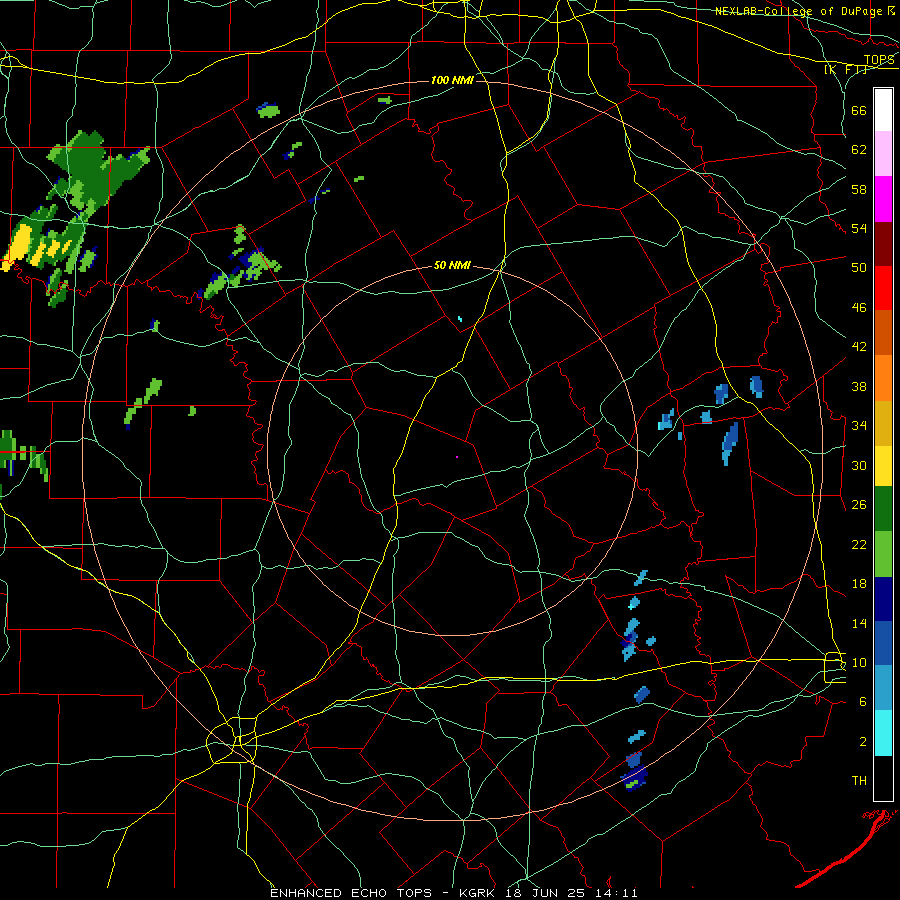Click the gold legend swatch
900x900 pixels.
(883, 423)
